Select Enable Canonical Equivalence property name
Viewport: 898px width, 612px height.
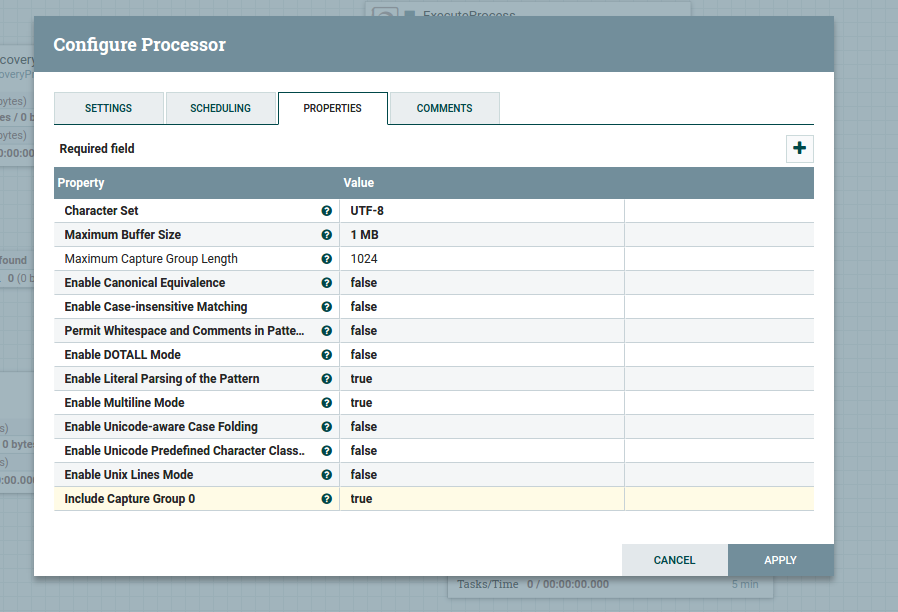pos(144,283)
